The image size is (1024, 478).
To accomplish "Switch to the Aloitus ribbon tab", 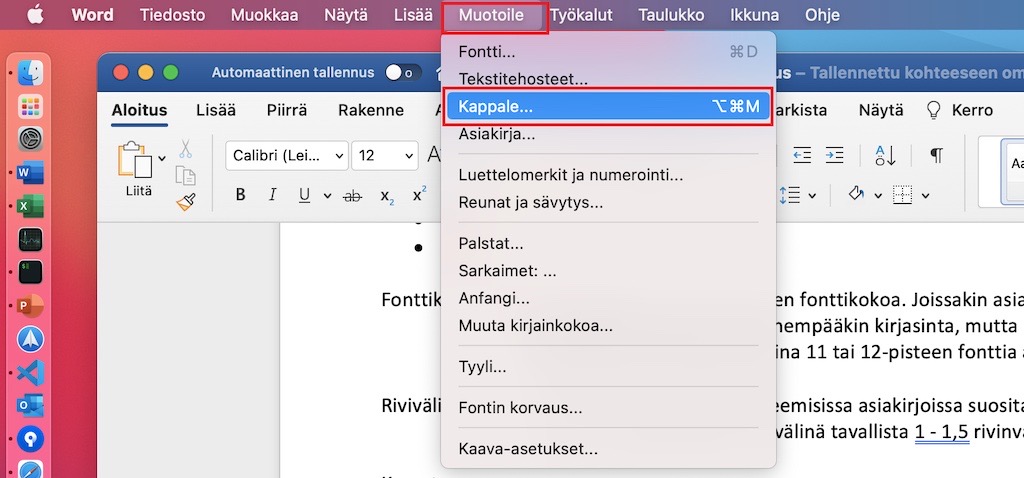I will coord(139,110).
